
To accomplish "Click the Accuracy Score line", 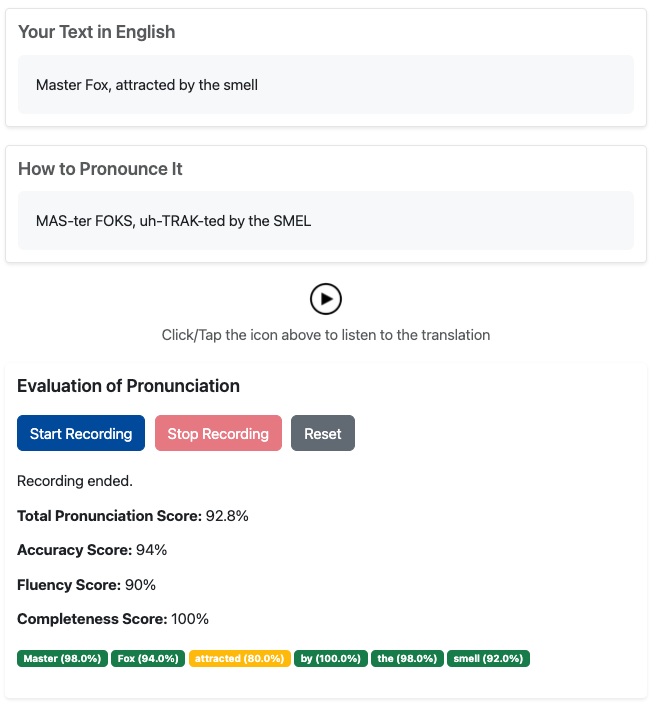I will [92, 550].
